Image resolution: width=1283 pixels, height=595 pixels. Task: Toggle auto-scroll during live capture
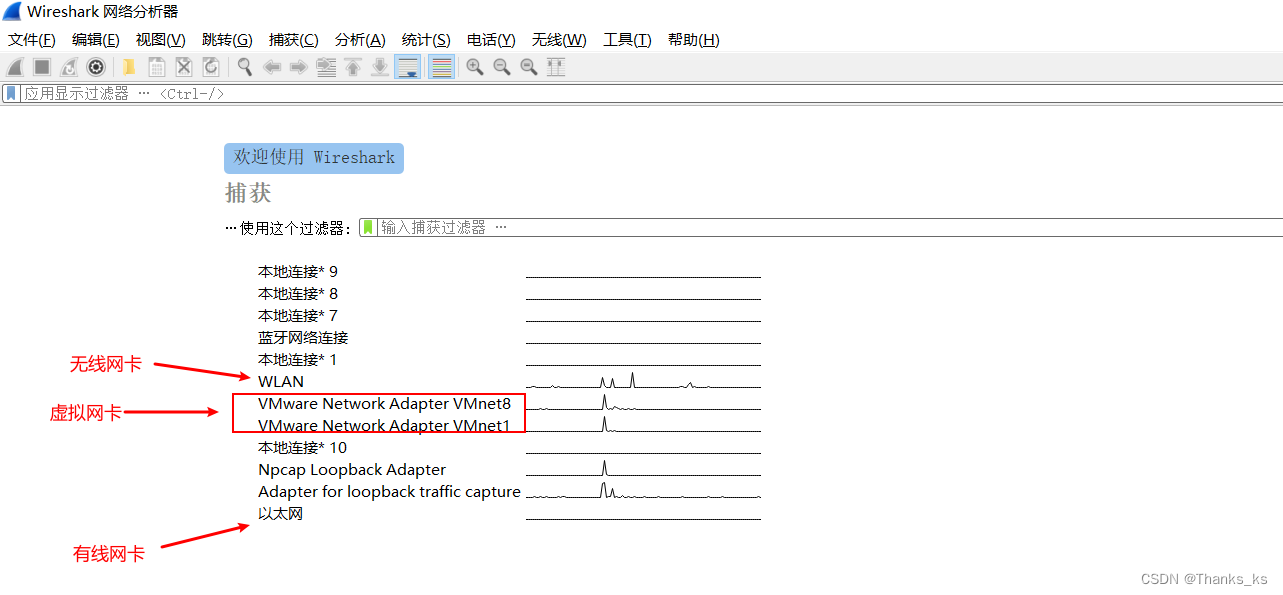pyautogui.click(x=408, y=67)
